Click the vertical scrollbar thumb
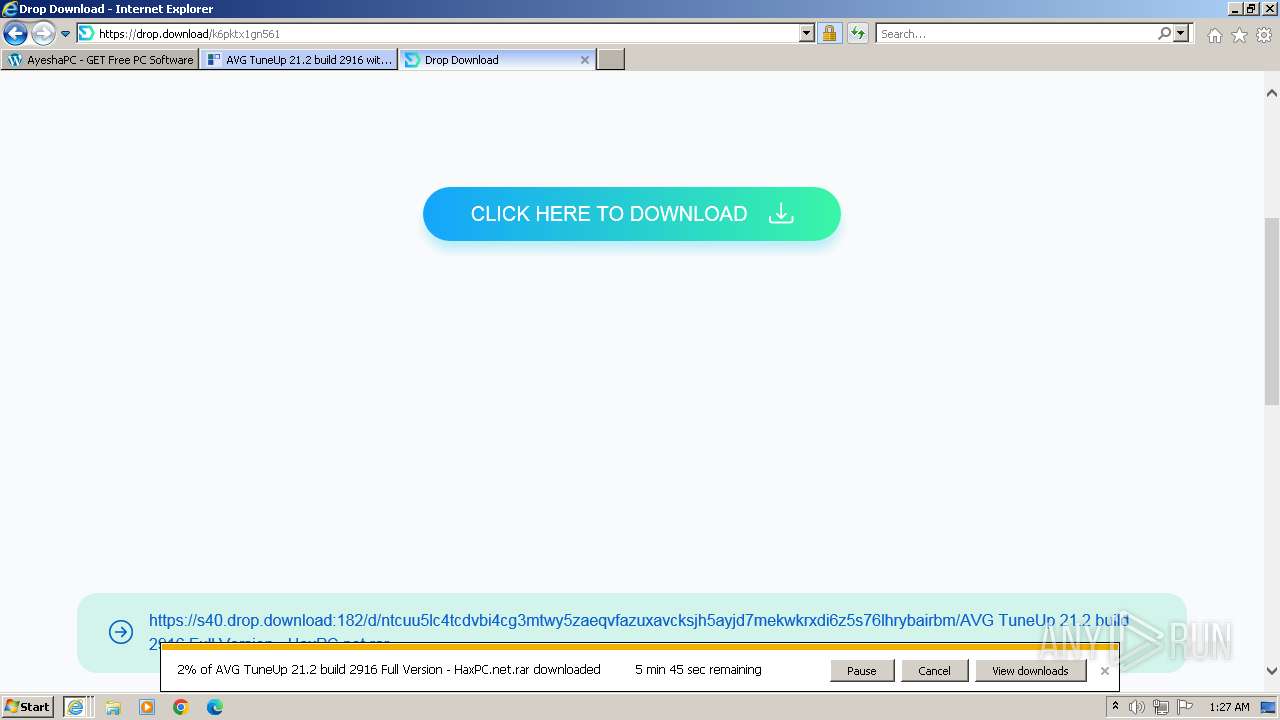This screenshot has height=720, width=1280. tap(1271, 311)
